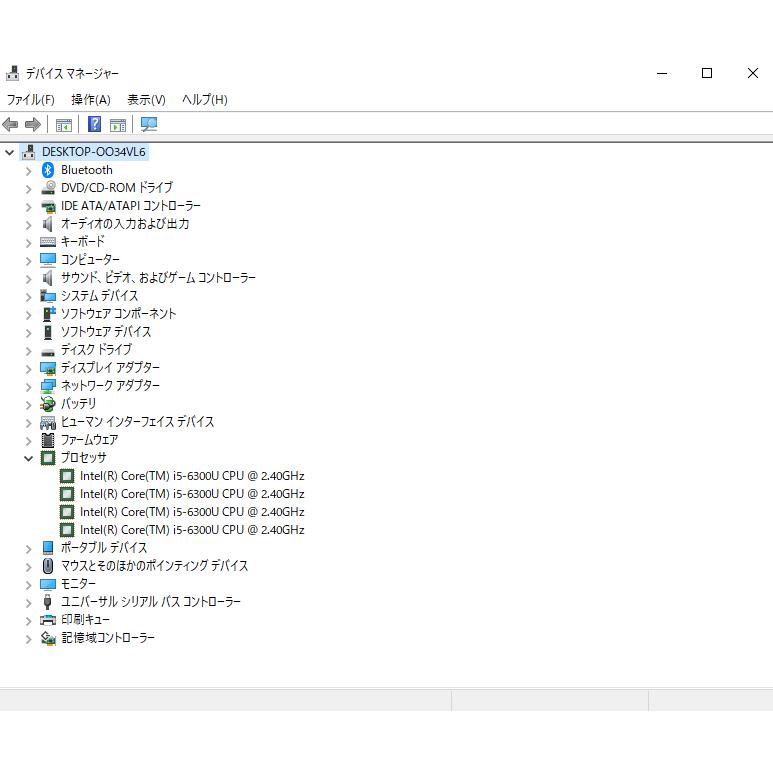773x773 pixels.
Task: Open the ヘルプ(H) menu
Action: click(x=205, y=100)
